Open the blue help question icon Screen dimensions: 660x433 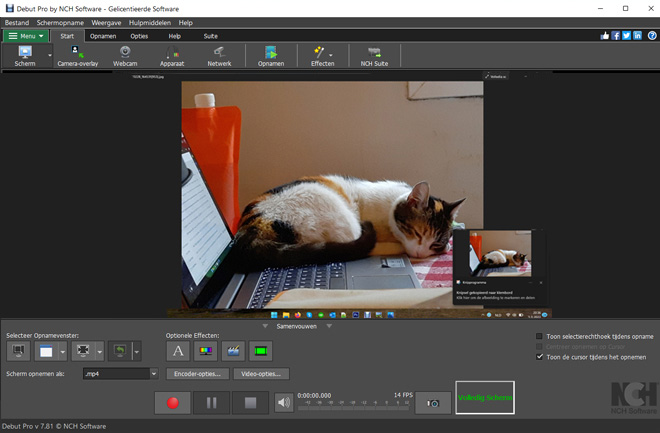652,36
